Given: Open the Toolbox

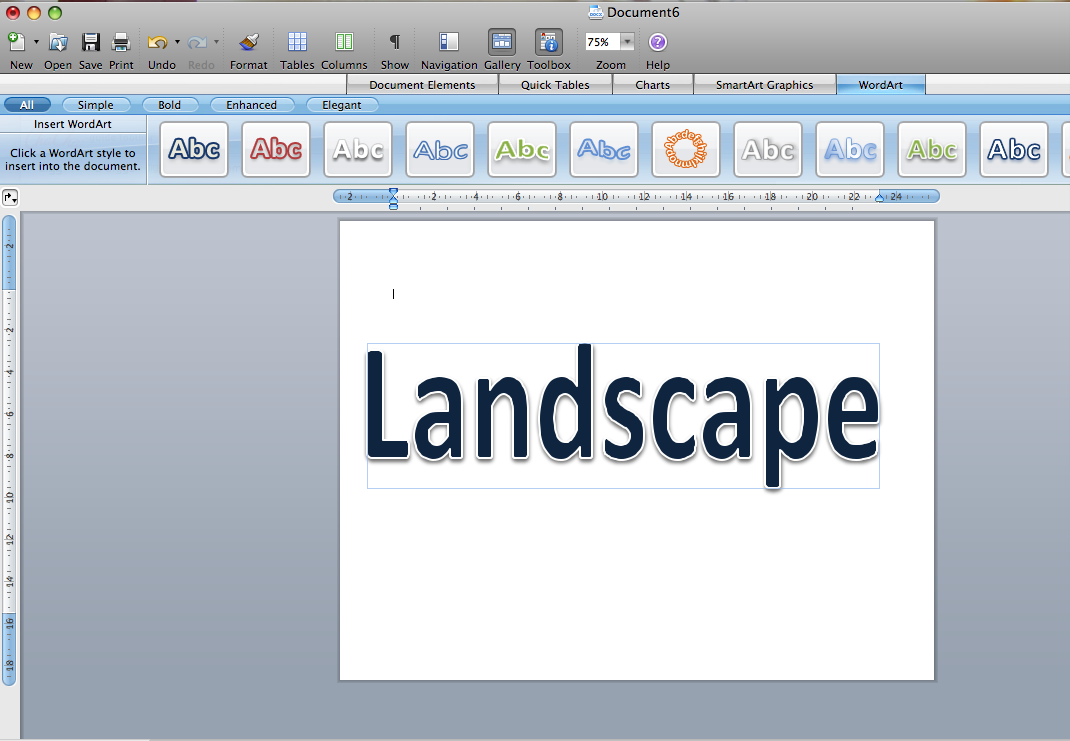Looking at the screenshot, I should [x=548, y=43].
